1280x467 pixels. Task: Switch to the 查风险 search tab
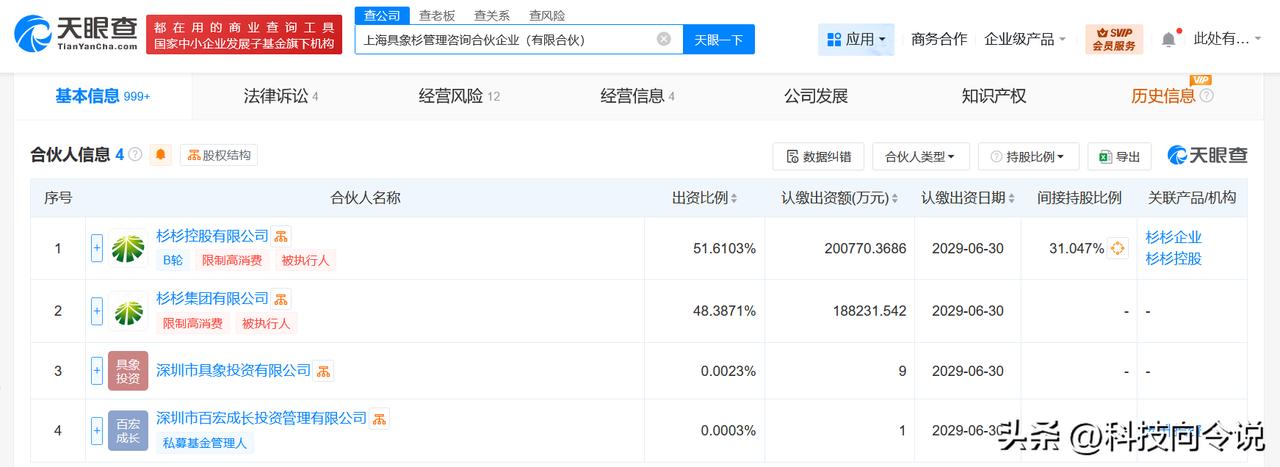547,15
